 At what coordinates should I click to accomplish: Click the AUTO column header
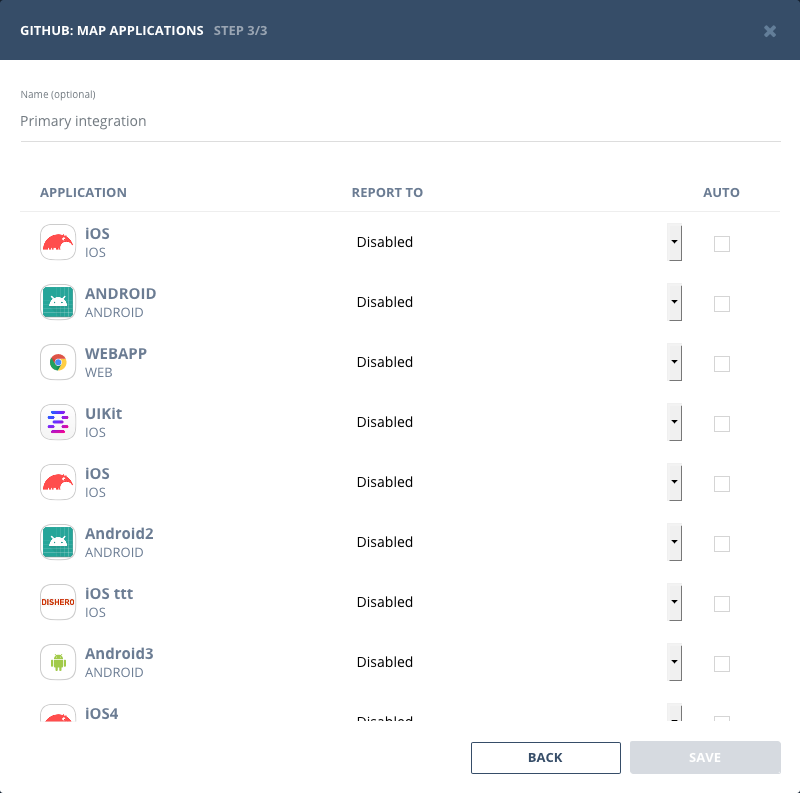pos(722,192)
